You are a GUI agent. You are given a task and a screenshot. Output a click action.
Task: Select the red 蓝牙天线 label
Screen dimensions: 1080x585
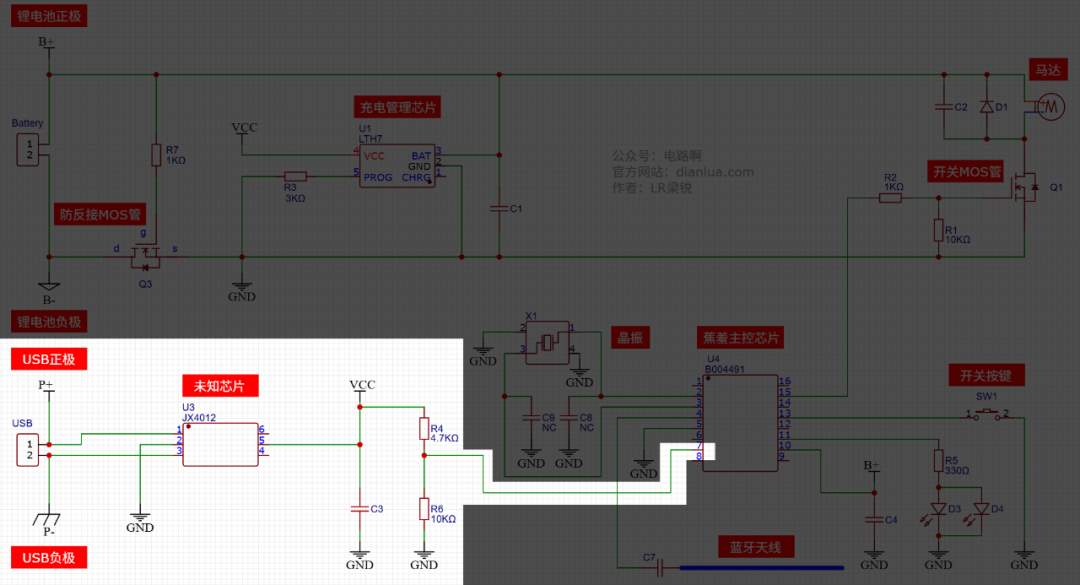[756, 547]
